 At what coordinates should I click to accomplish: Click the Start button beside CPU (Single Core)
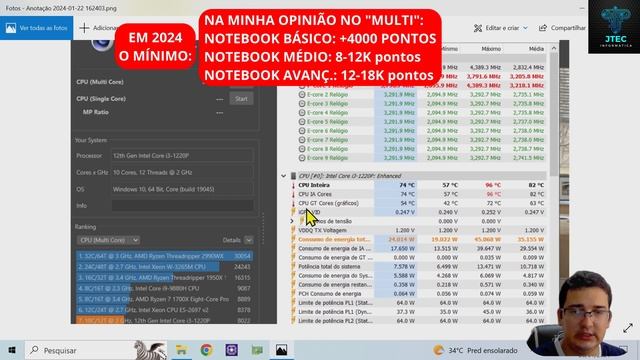tap(241, 99)
